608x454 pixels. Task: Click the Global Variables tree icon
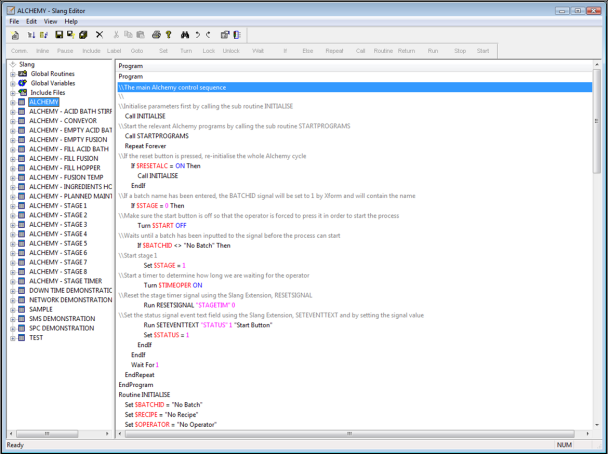[22, 83]
